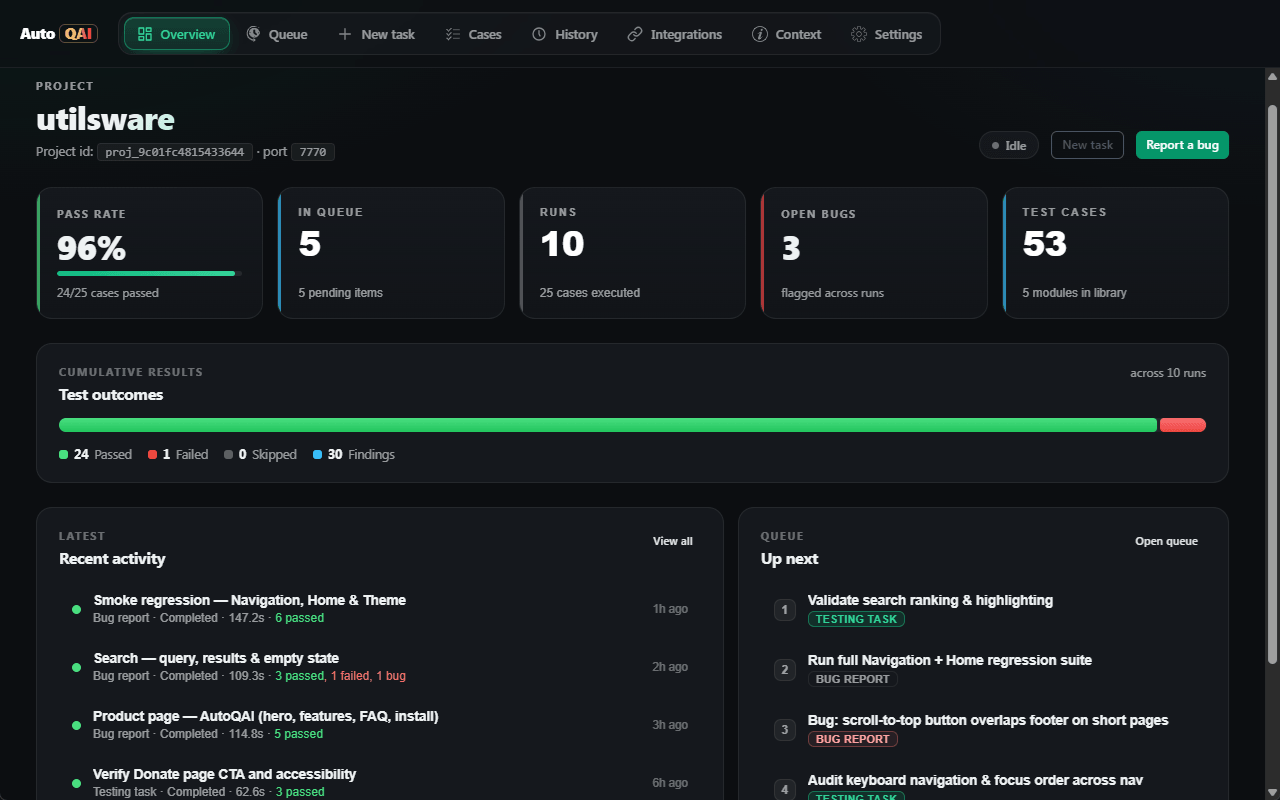Click queue number 4 badge
The width and height of the screenshot is (1280, 800).
tap(785, 789)
